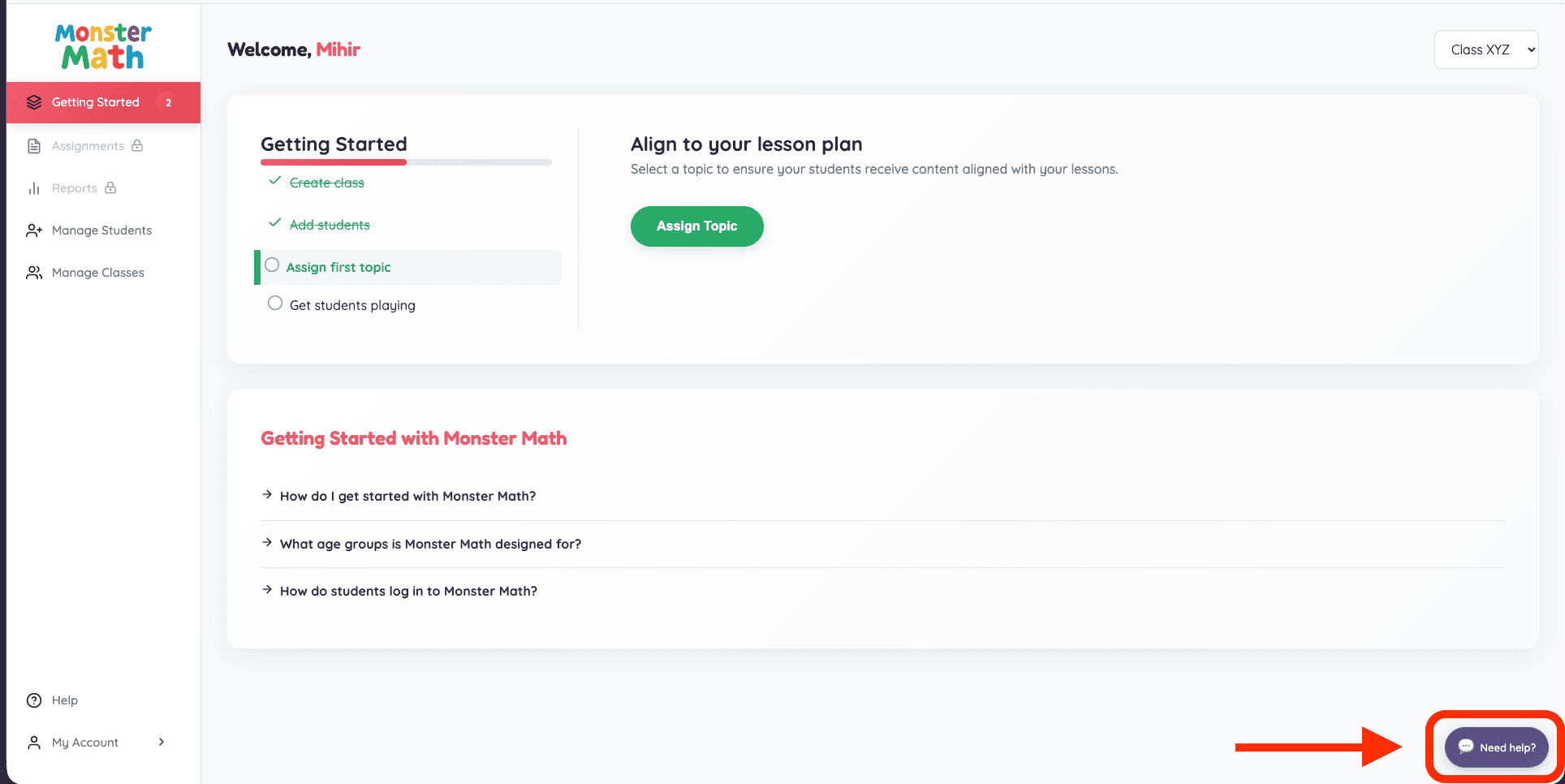Click the Assignments document icon

tap(34, 146)
